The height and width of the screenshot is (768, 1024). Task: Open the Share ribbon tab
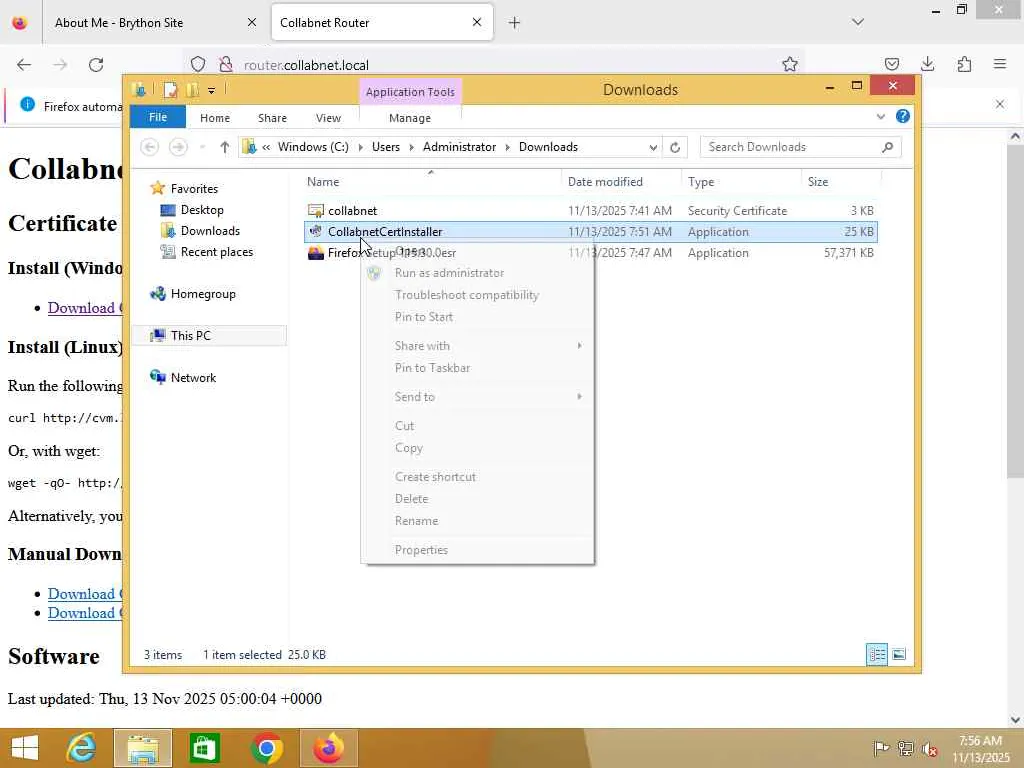click(x=272, y=118)
